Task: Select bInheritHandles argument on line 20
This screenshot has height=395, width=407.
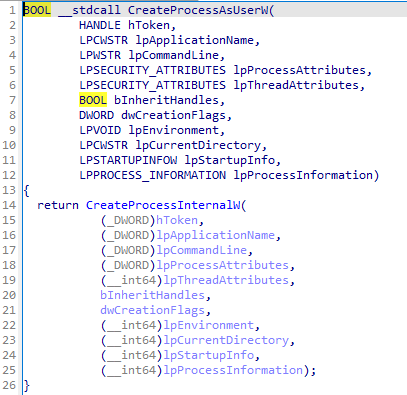Action: [152, 295]
